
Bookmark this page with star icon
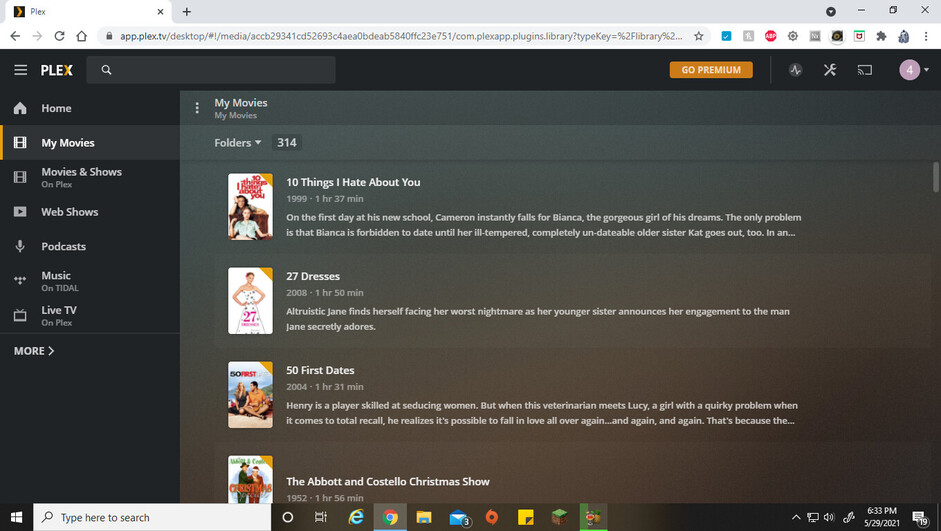(699, 36)
